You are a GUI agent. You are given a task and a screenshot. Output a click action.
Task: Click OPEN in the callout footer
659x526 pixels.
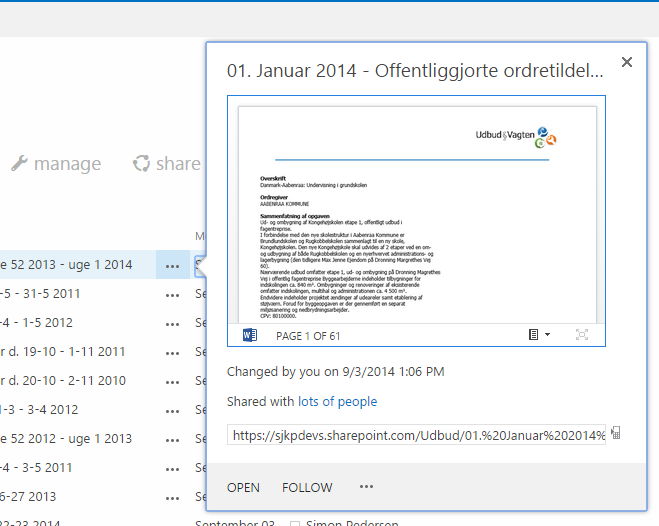(243, 487)
